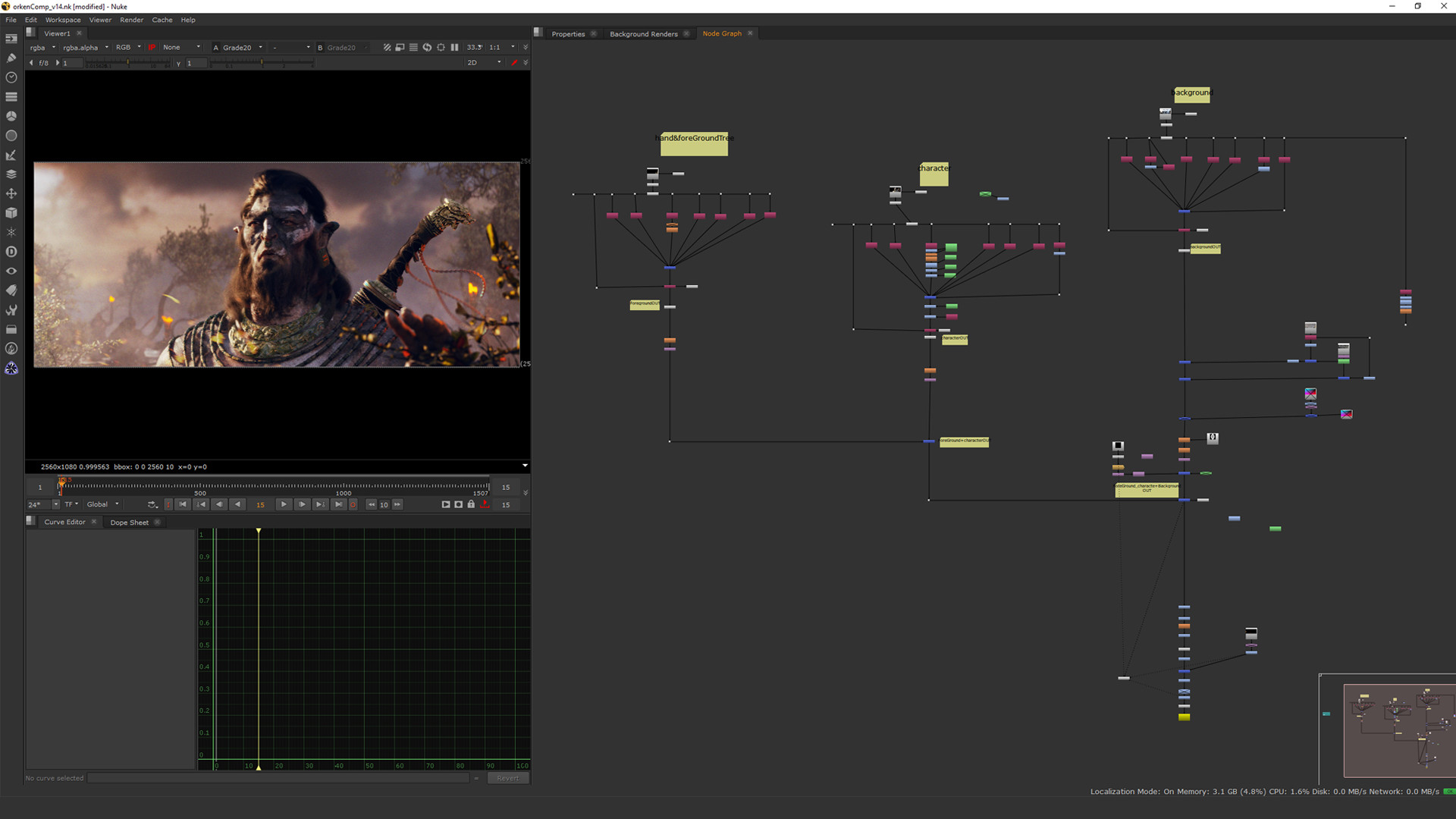Open the Merge nodes layers icon
The height and width of the screenshot is (819, 1456).
11,174
